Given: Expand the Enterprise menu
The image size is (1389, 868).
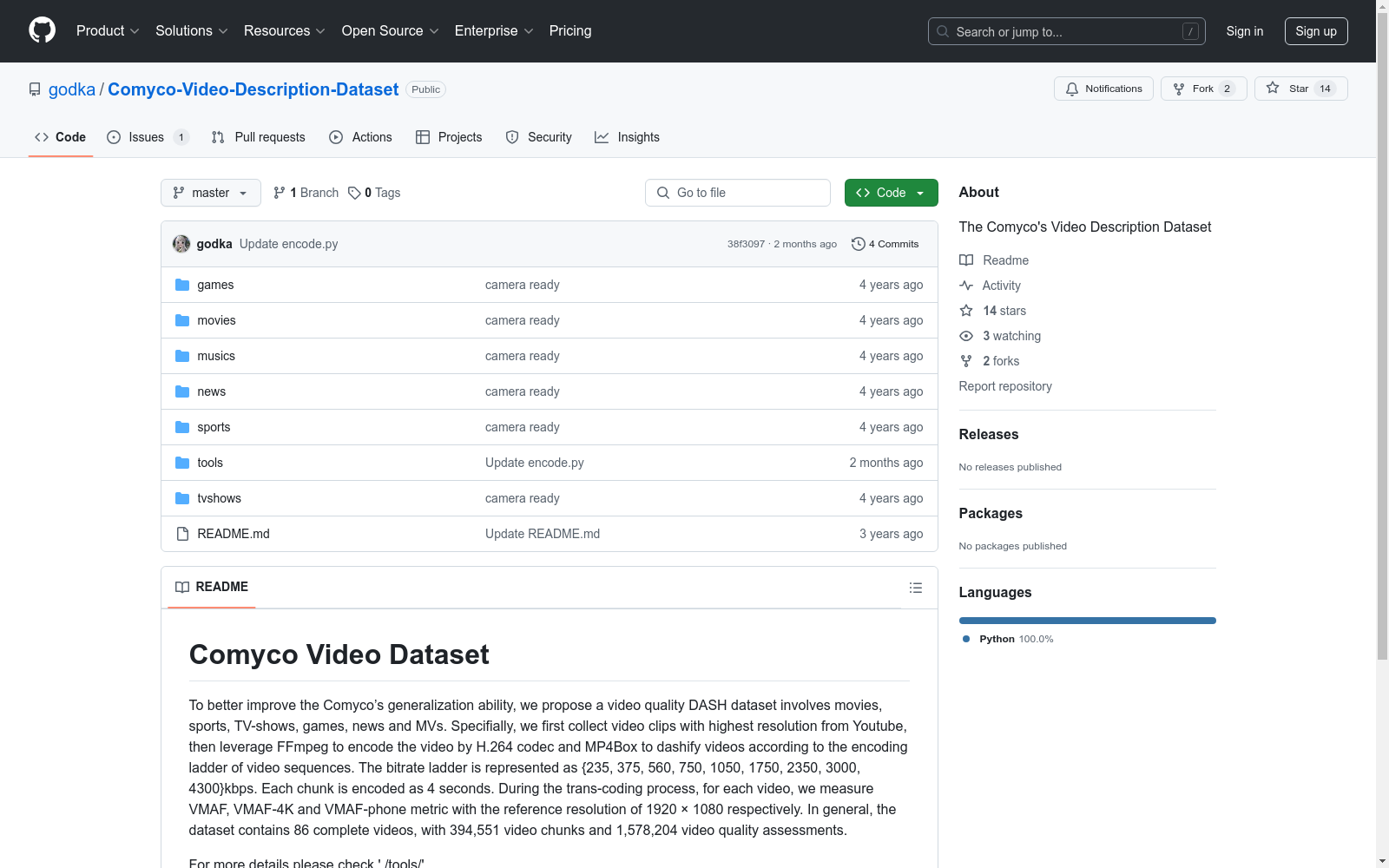Looking at the screenshot, I should coord(494,31).
